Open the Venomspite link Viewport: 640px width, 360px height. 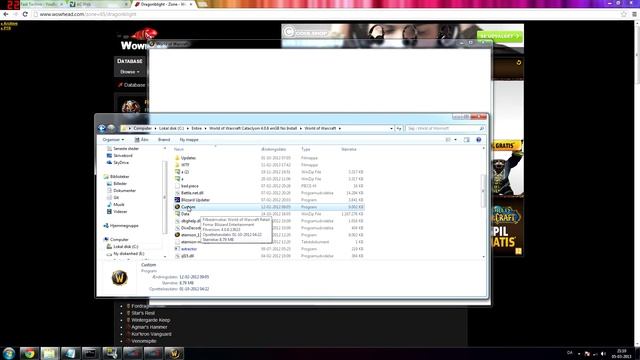pyautogui.click(x=144, y=341)
